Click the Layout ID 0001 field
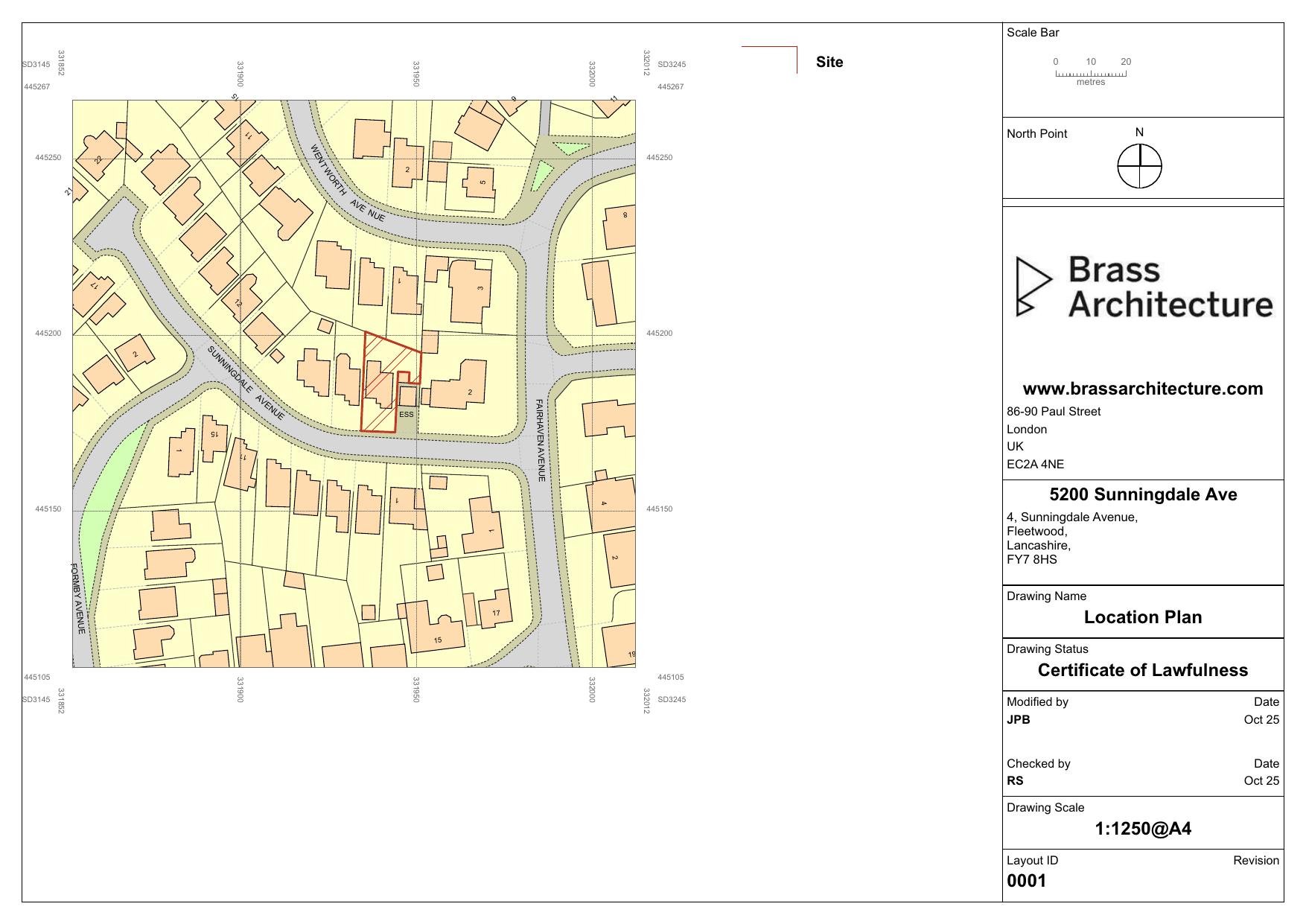The image size is (1306, 924). pyautogui.click(x=1026, y=881)
